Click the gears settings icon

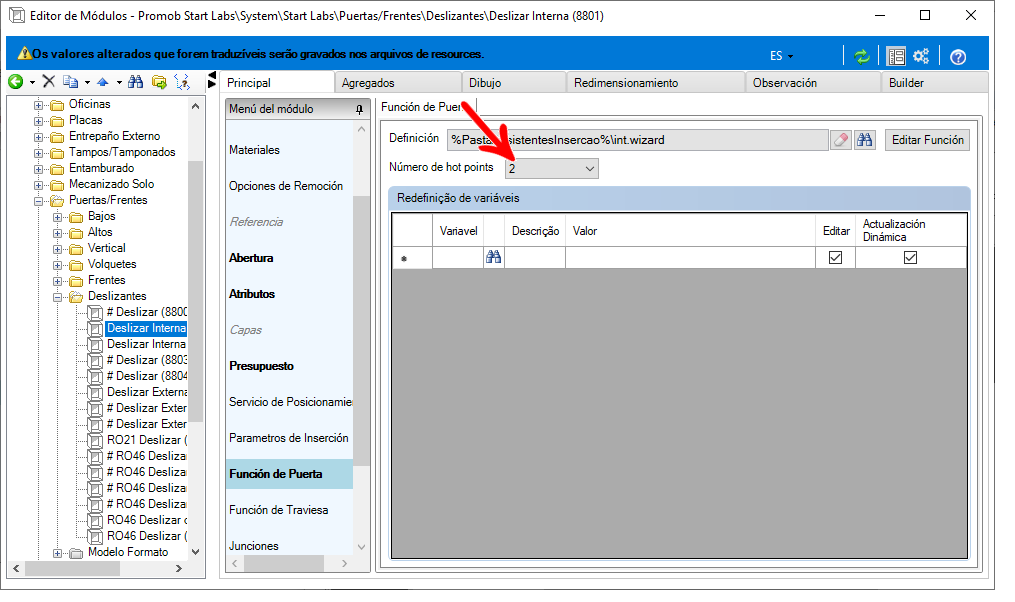pos(921,56)
